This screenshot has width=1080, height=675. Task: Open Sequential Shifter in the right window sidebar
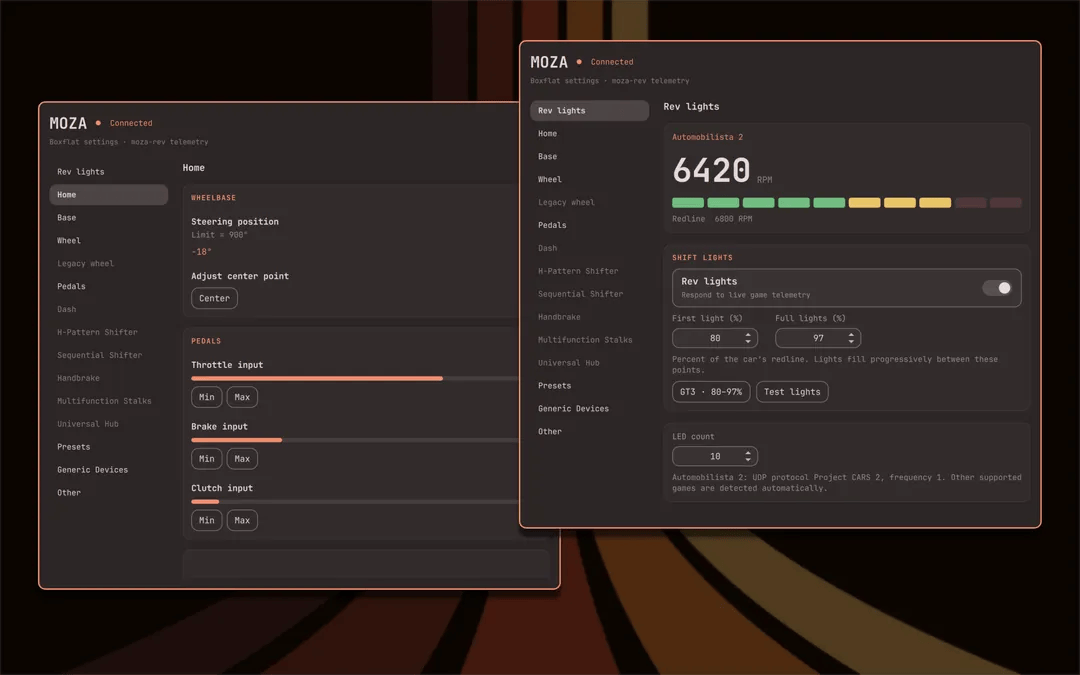pyautogui.click(x=590, y=293)
